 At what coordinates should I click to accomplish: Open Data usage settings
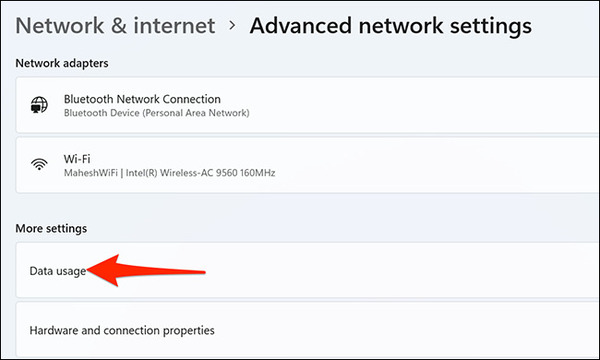point(307,270)
